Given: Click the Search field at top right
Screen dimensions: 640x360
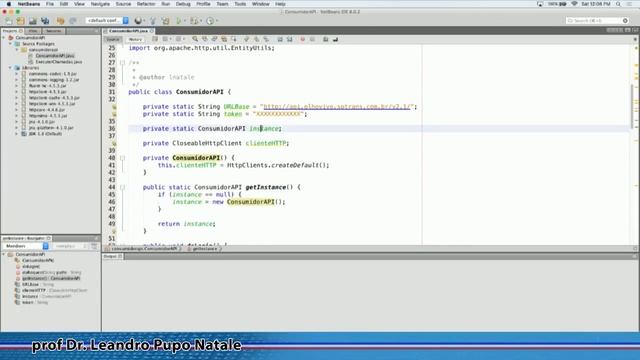Looking at the screenshot, I should [x=597, y=20].
